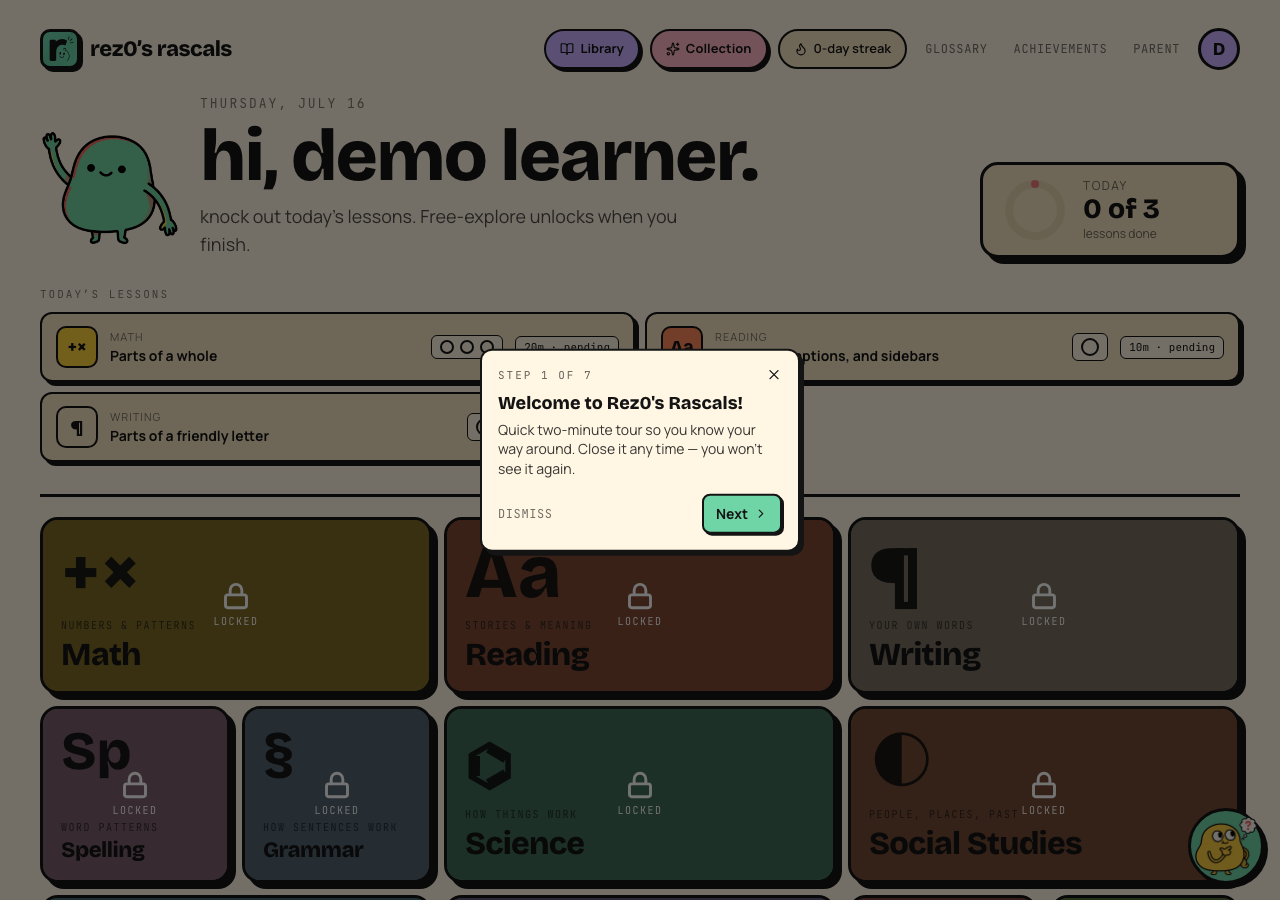Open the Spelling subject card title
This screenshot has height=900, width=1280.
(103, 850)
